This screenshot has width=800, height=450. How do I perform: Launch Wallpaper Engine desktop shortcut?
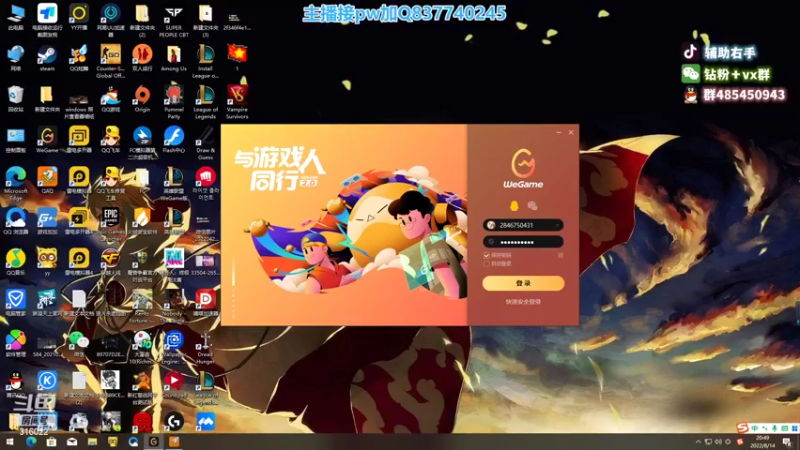click(x=173, y=347)
